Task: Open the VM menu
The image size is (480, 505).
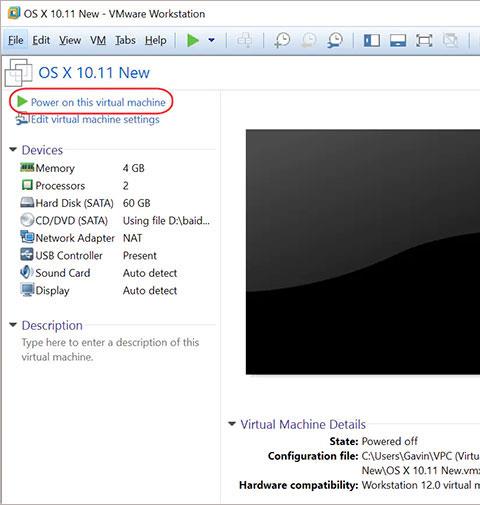Action: pyautogui.click(x=98, y=40)
